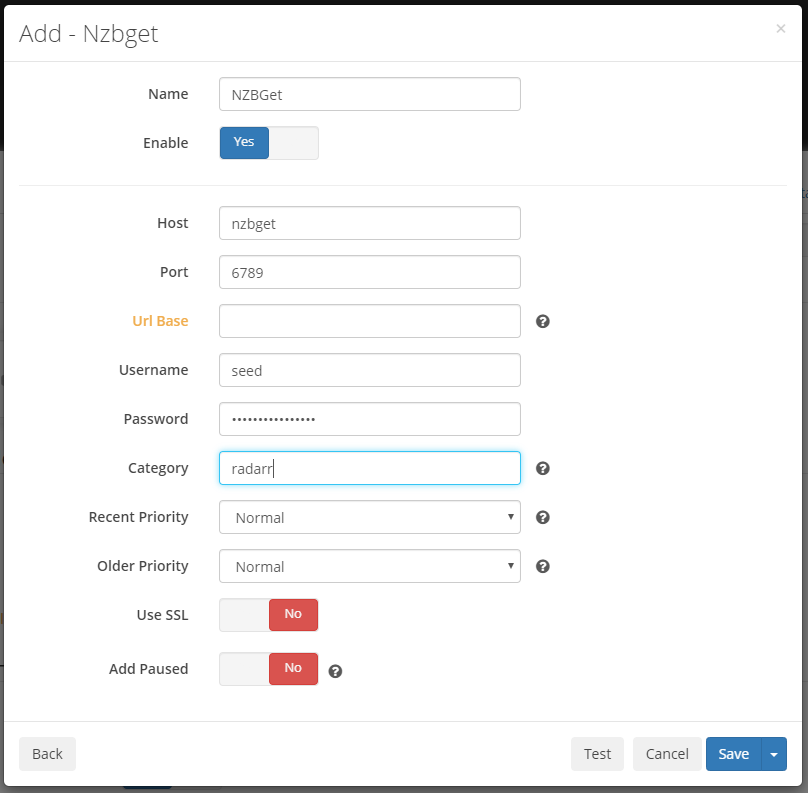This screenshot has width=808, height=793.
Task: Focus the Port input field
Action: click(369, 272)
